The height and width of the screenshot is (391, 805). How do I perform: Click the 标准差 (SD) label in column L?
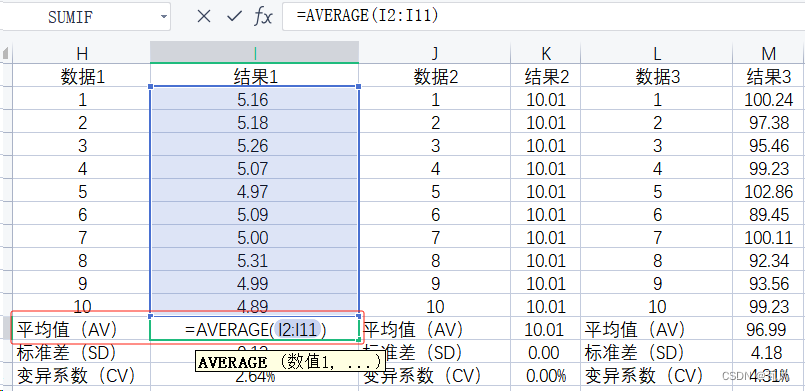click(x=635, y=353)
